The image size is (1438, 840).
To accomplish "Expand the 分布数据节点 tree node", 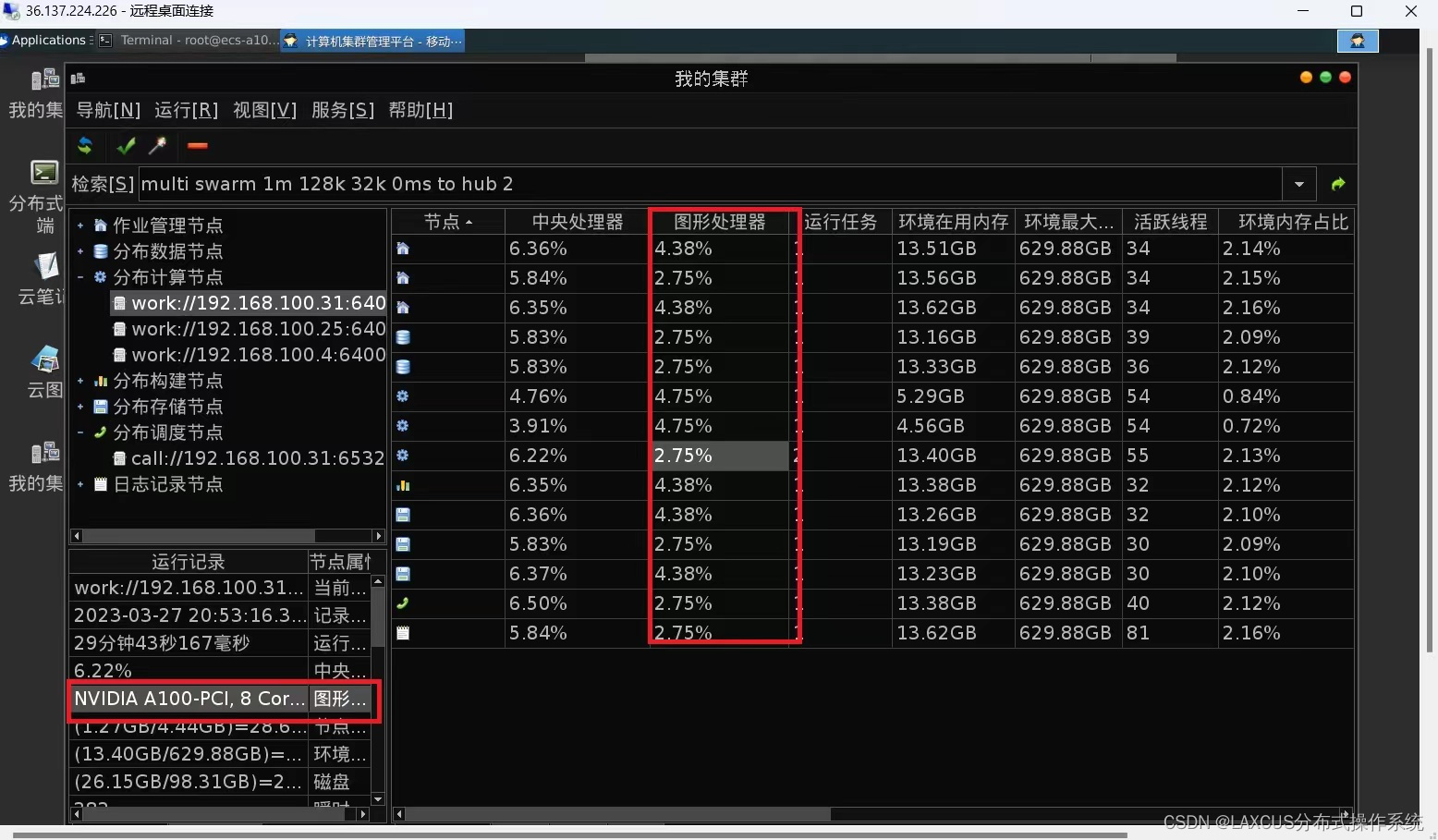I will (80, 251).
